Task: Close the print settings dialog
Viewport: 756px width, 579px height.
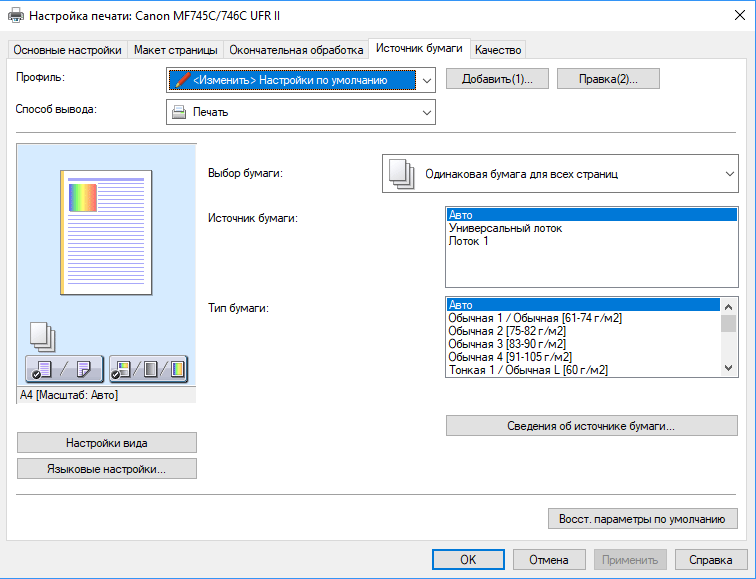Action: tap(740, 15)
